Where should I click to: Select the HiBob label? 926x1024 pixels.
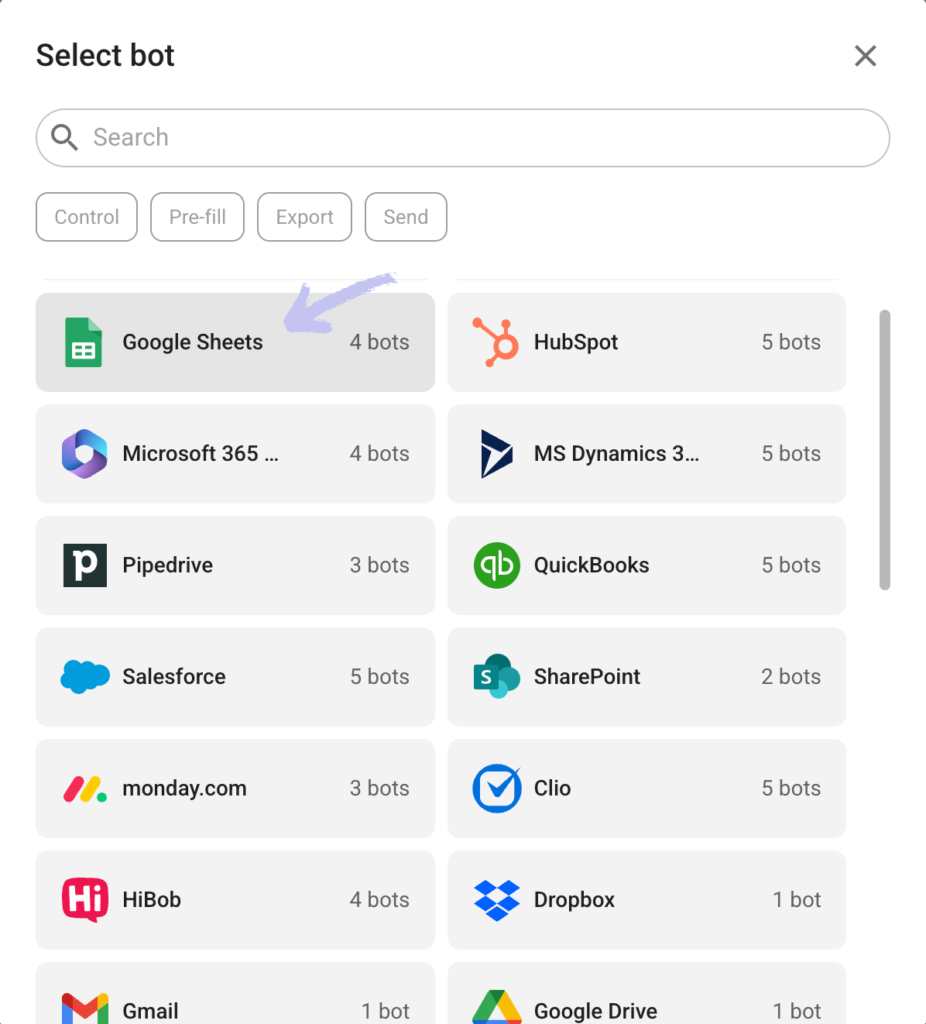click(x=152, y=900)
